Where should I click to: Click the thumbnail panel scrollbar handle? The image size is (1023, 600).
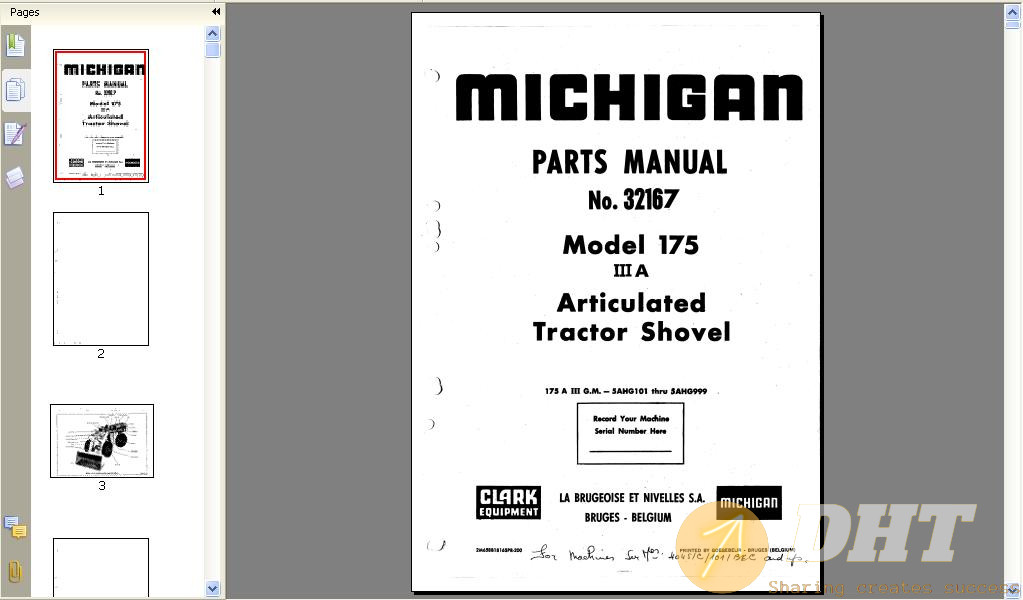coord(213,50)
